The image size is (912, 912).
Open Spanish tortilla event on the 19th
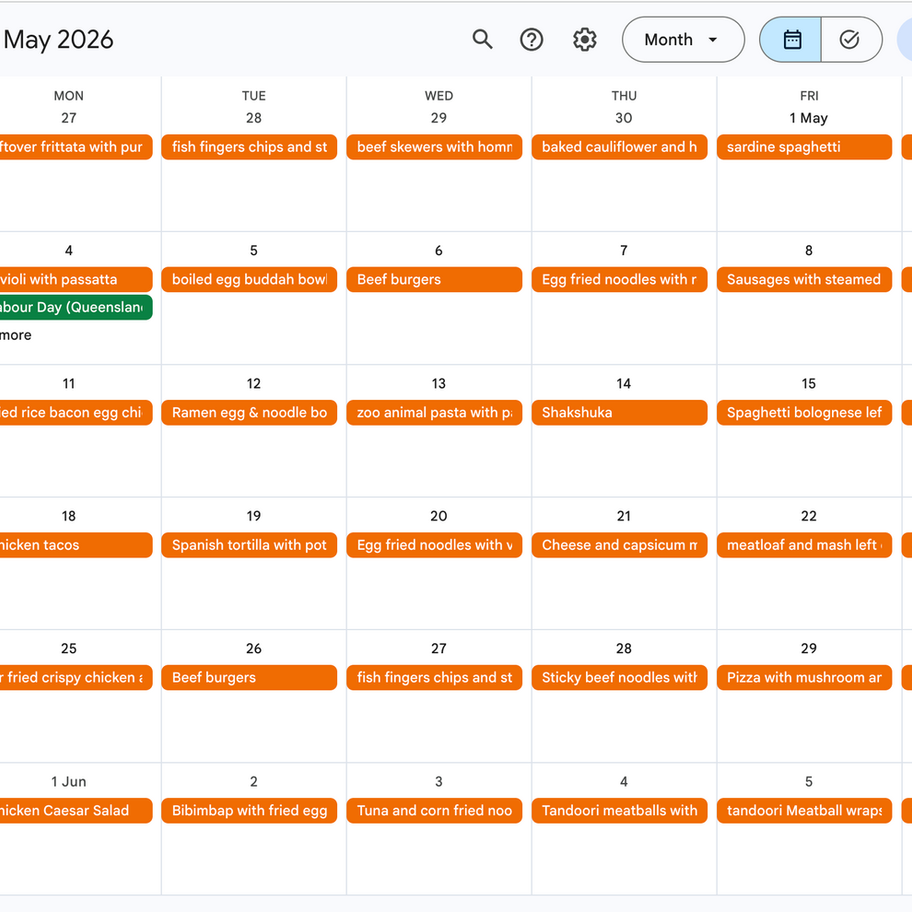(x=249, y=545)
